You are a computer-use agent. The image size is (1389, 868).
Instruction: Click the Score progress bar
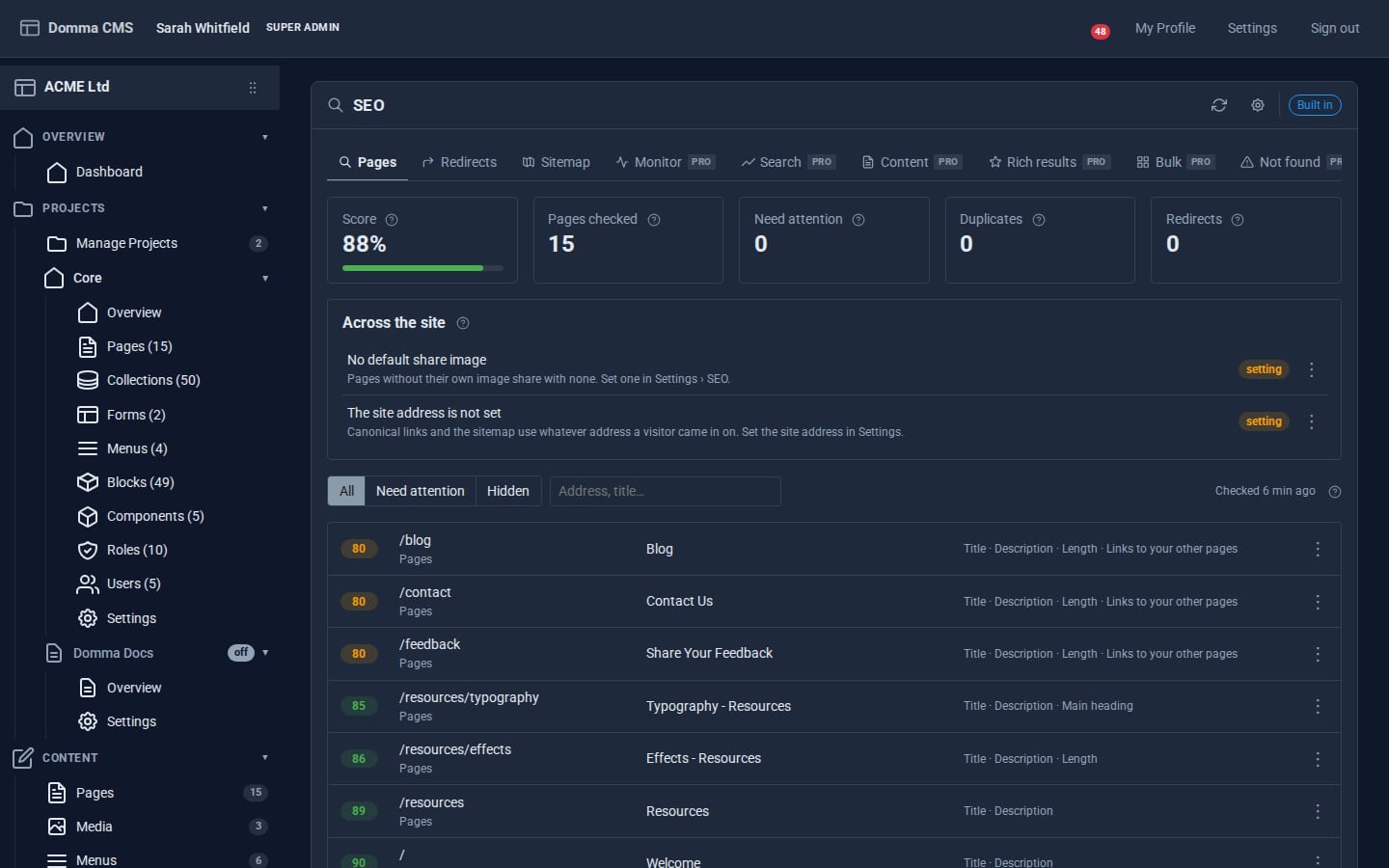point(422,268)
